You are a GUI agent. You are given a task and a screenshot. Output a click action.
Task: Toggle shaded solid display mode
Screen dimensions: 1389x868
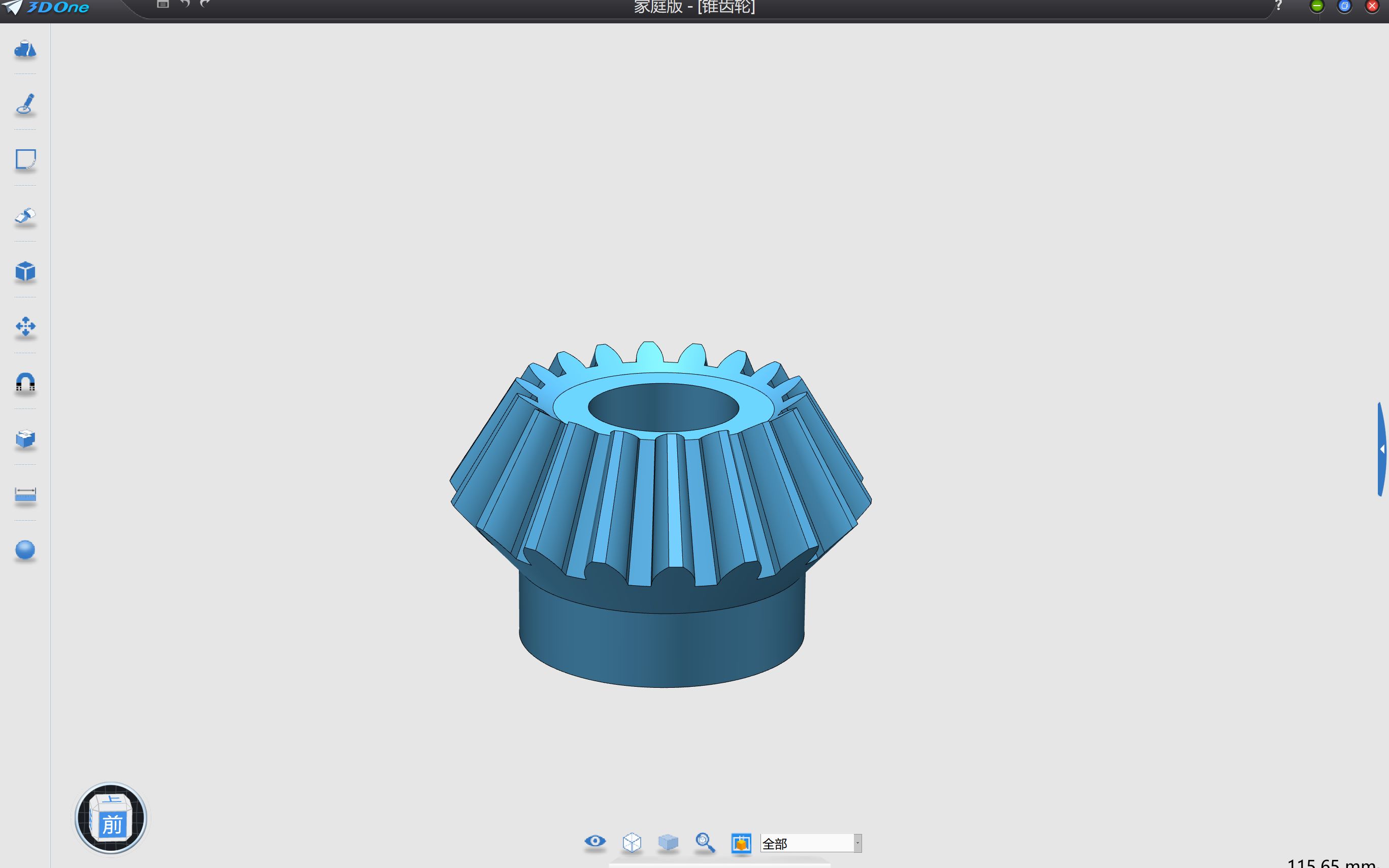668,842
